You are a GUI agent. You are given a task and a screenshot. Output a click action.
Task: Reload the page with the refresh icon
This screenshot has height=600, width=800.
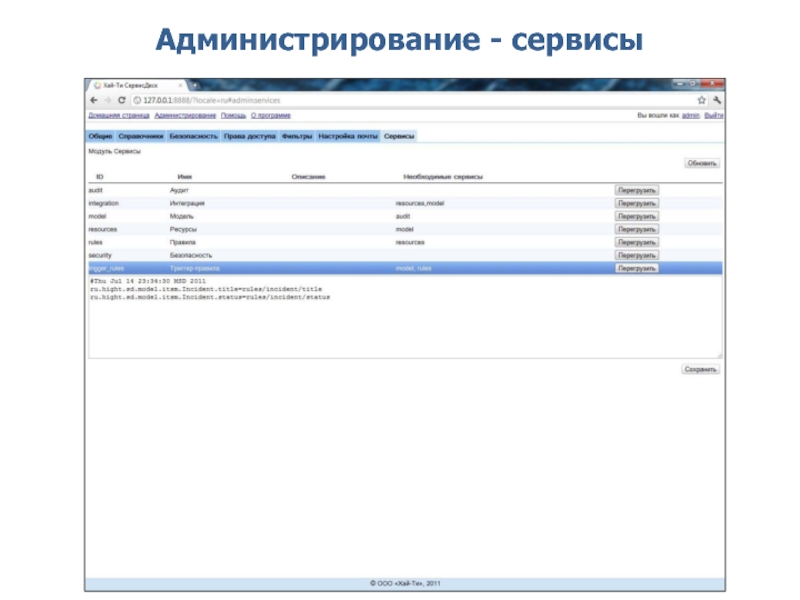point(121,100)
